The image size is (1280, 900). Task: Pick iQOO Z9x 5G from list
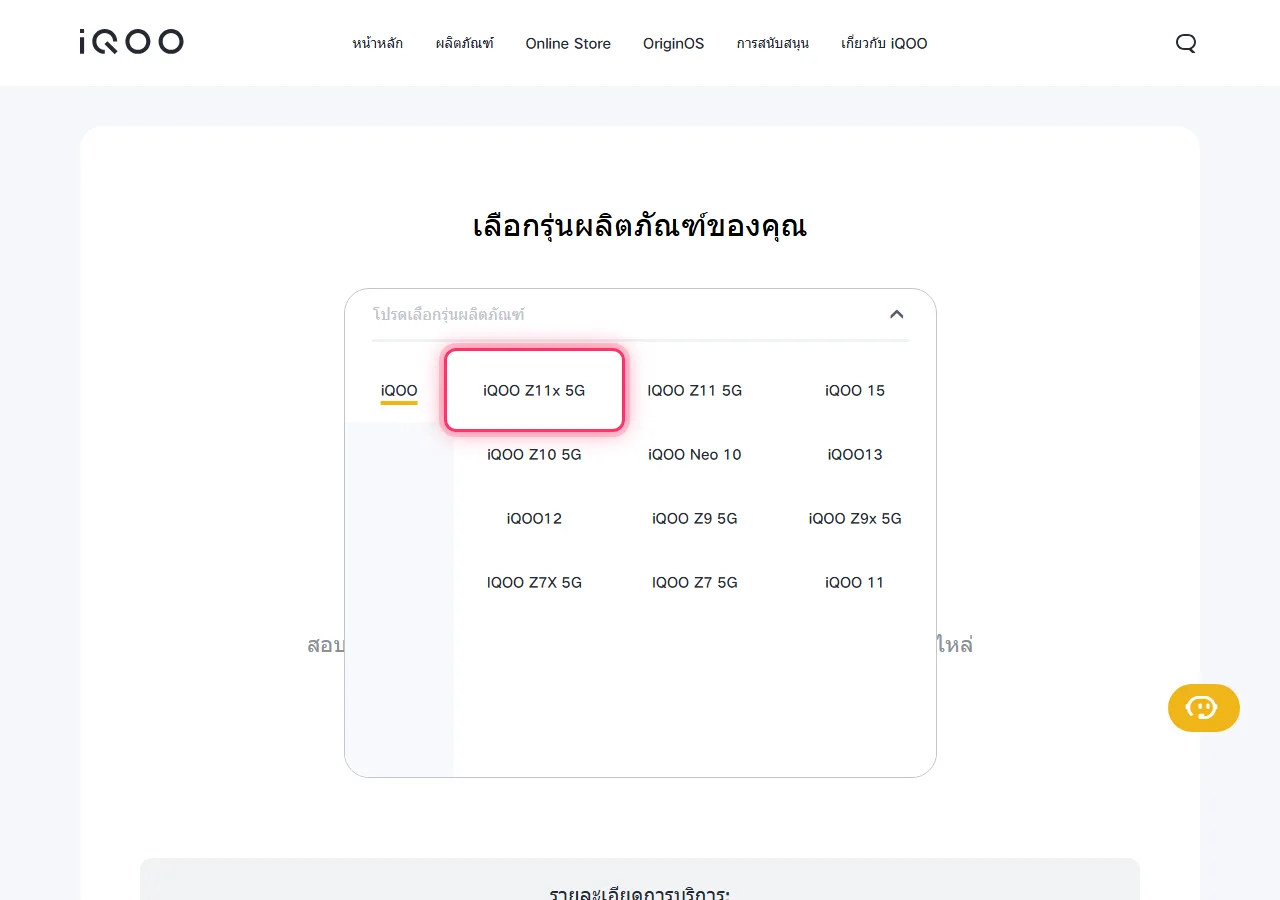click(x=855, y=519)
